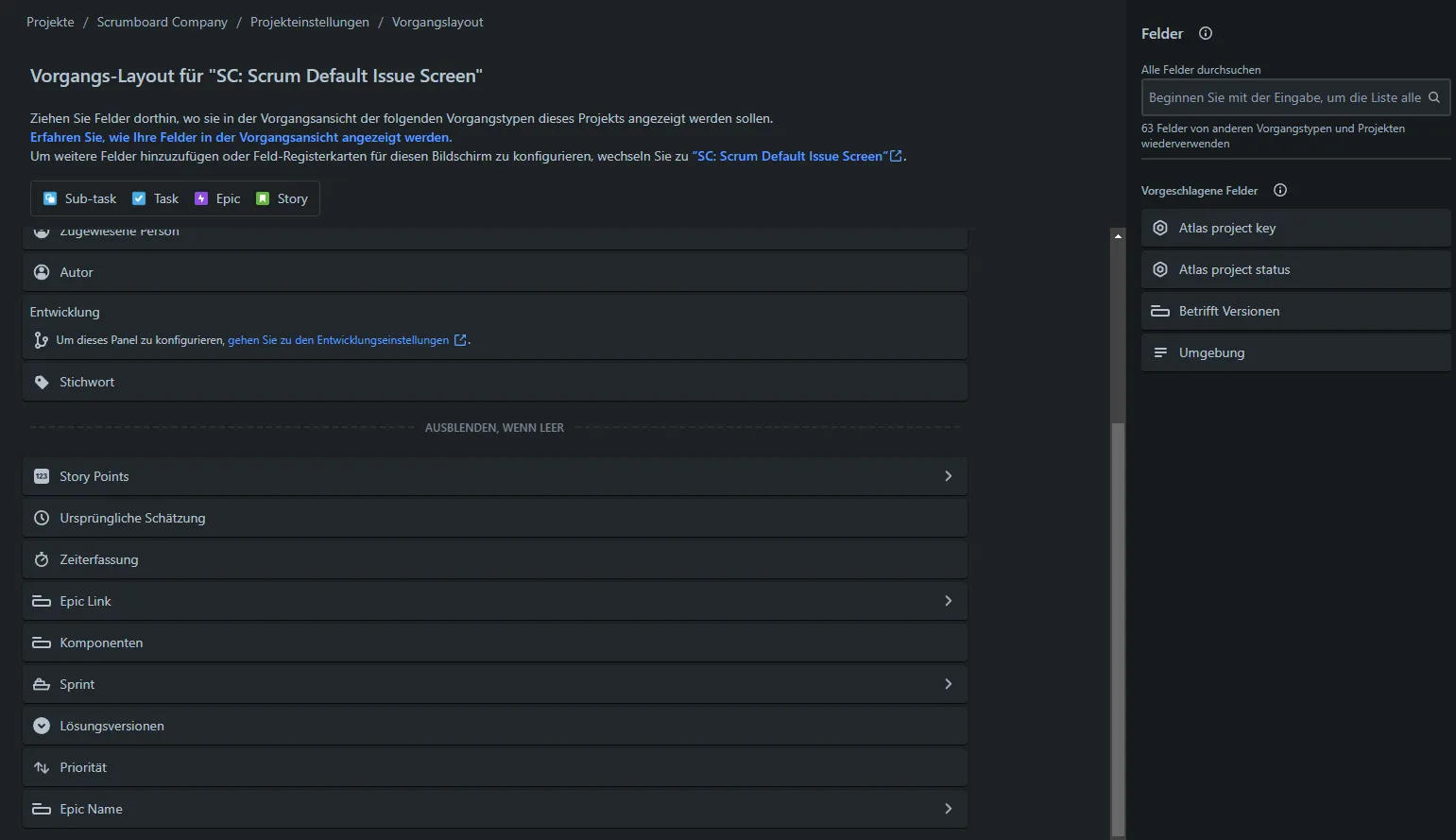Click the scrollbar up arrow
Screen dimensions: 1456x840
tap(1119, 236)
